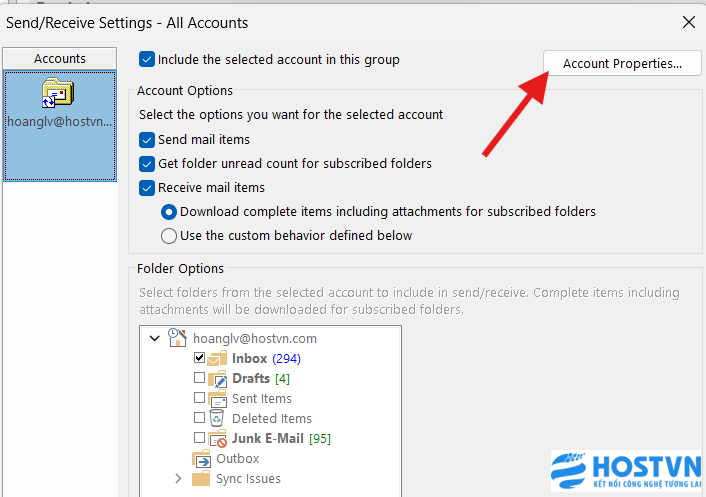Viewport: 706px width, 497px height.
Task: Click the Sent Items folder icon
Action: tap(218, 398)
